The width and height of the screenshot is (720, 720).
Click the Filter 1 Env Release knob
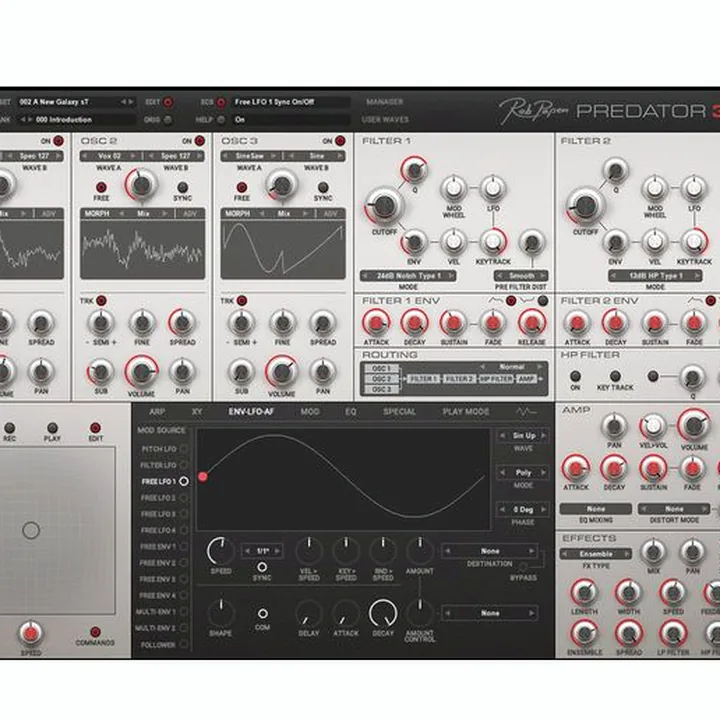[532, 323]
